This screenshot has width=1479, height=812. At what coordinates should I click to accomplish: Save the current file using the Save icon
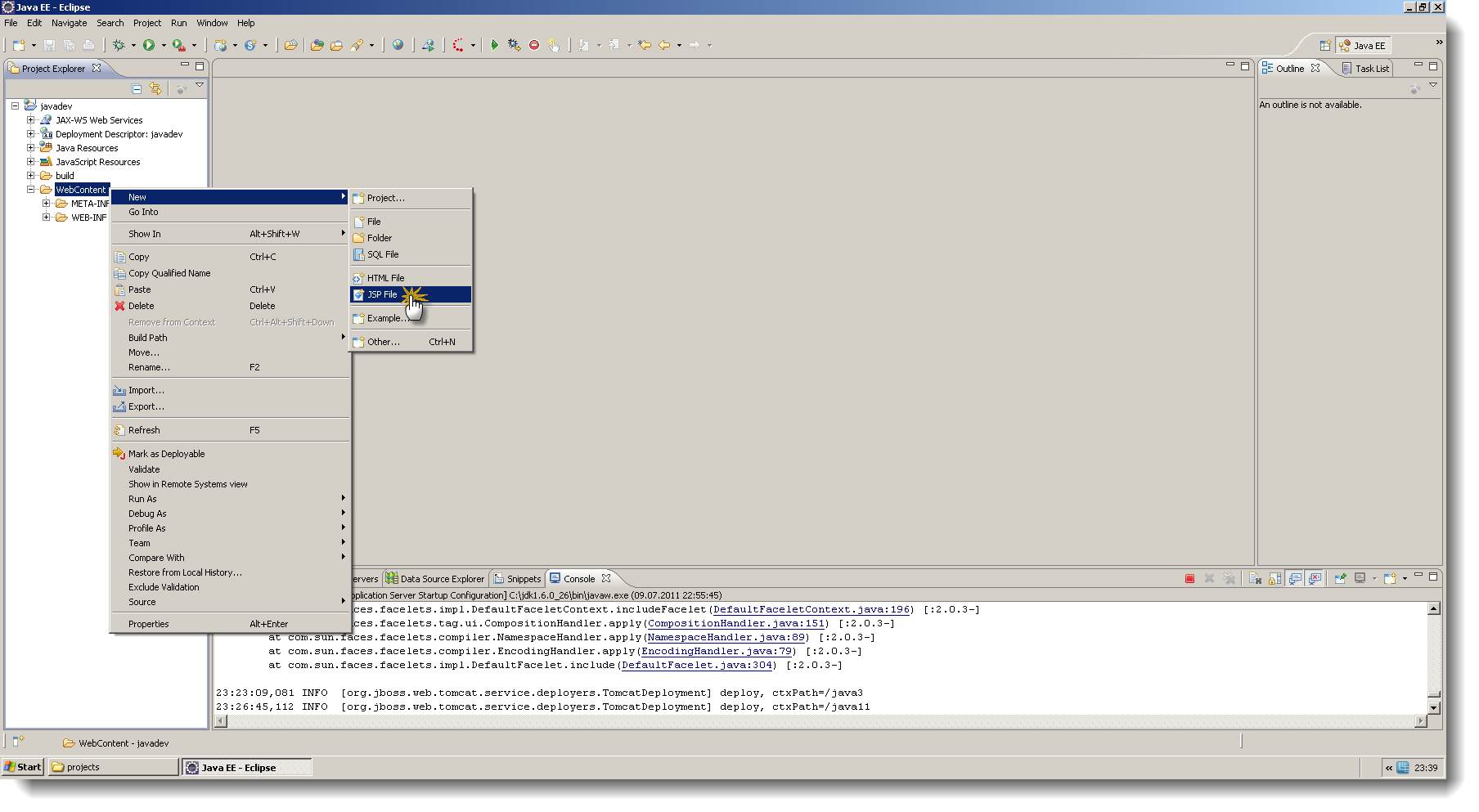tap(49, 46)
